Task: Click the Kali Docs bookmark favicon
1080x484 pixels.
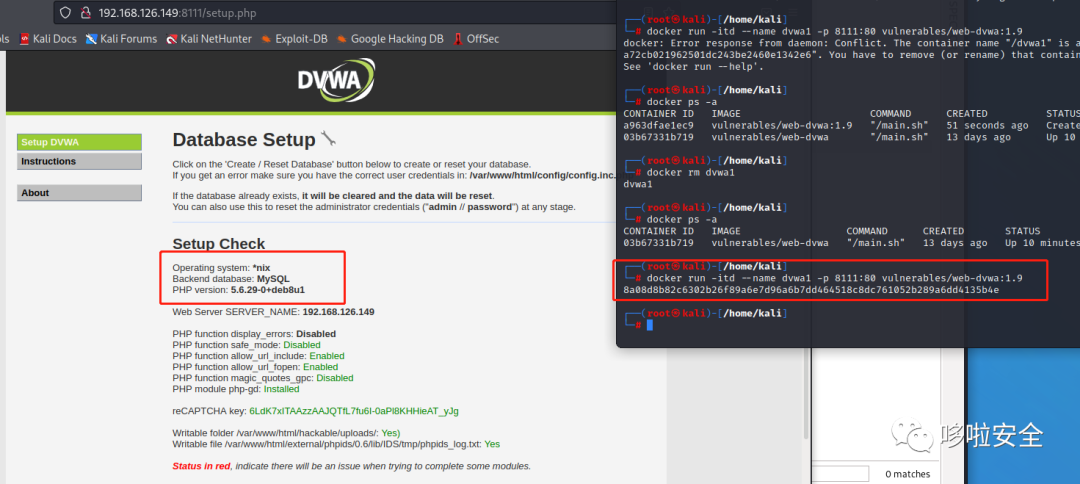Action: pos(25,39)
